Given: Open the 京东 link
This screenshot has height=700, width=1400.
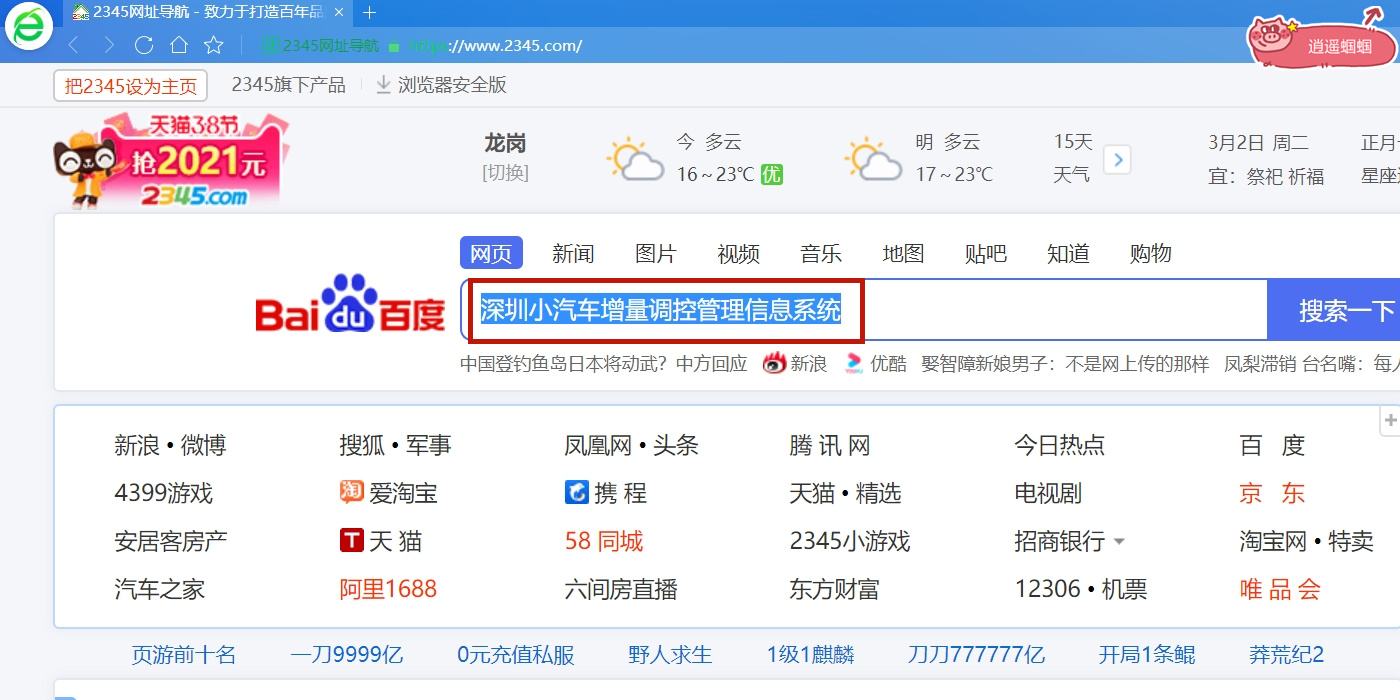Looking at the screenshot, I should coord(1273,493).
